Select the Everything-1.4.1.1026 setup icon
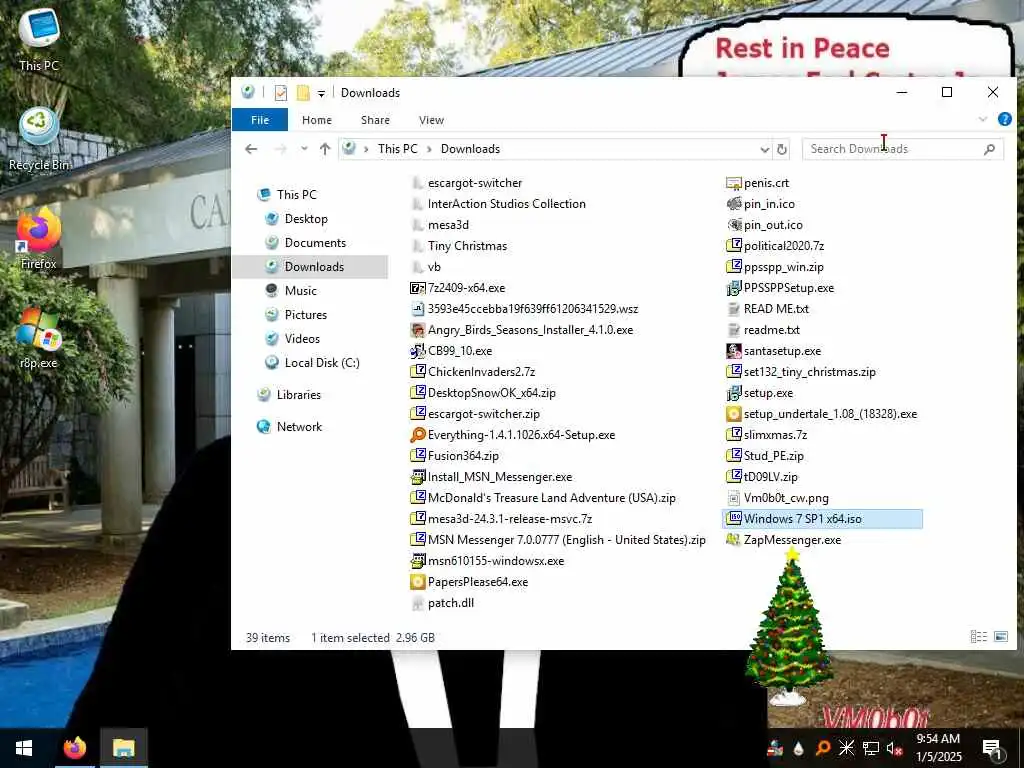 coord(417,435)
